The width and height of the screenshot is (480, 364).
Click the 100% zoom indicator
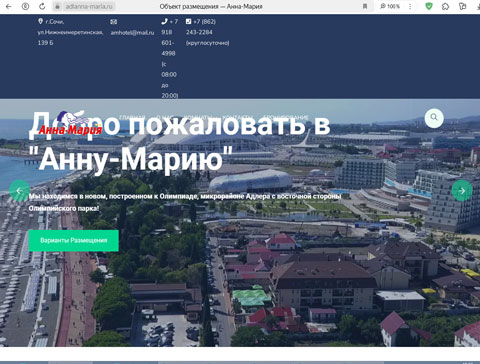point(390,6)
